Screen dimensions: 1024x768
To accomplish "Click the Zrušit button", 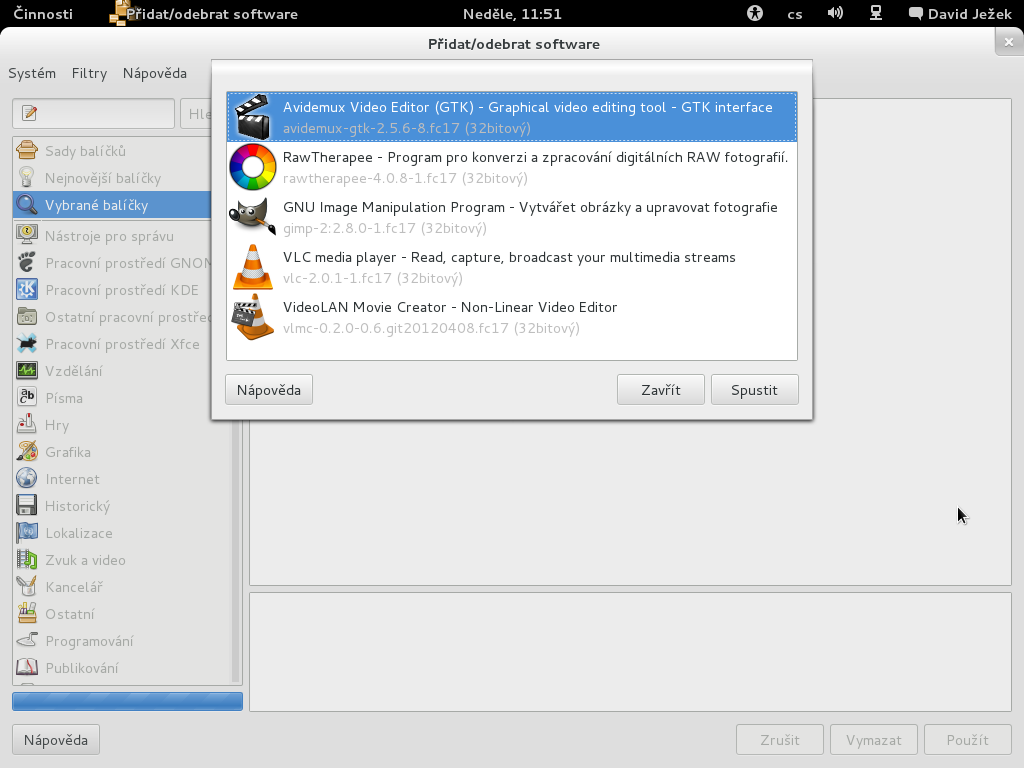I will click(x=780, y=740).
